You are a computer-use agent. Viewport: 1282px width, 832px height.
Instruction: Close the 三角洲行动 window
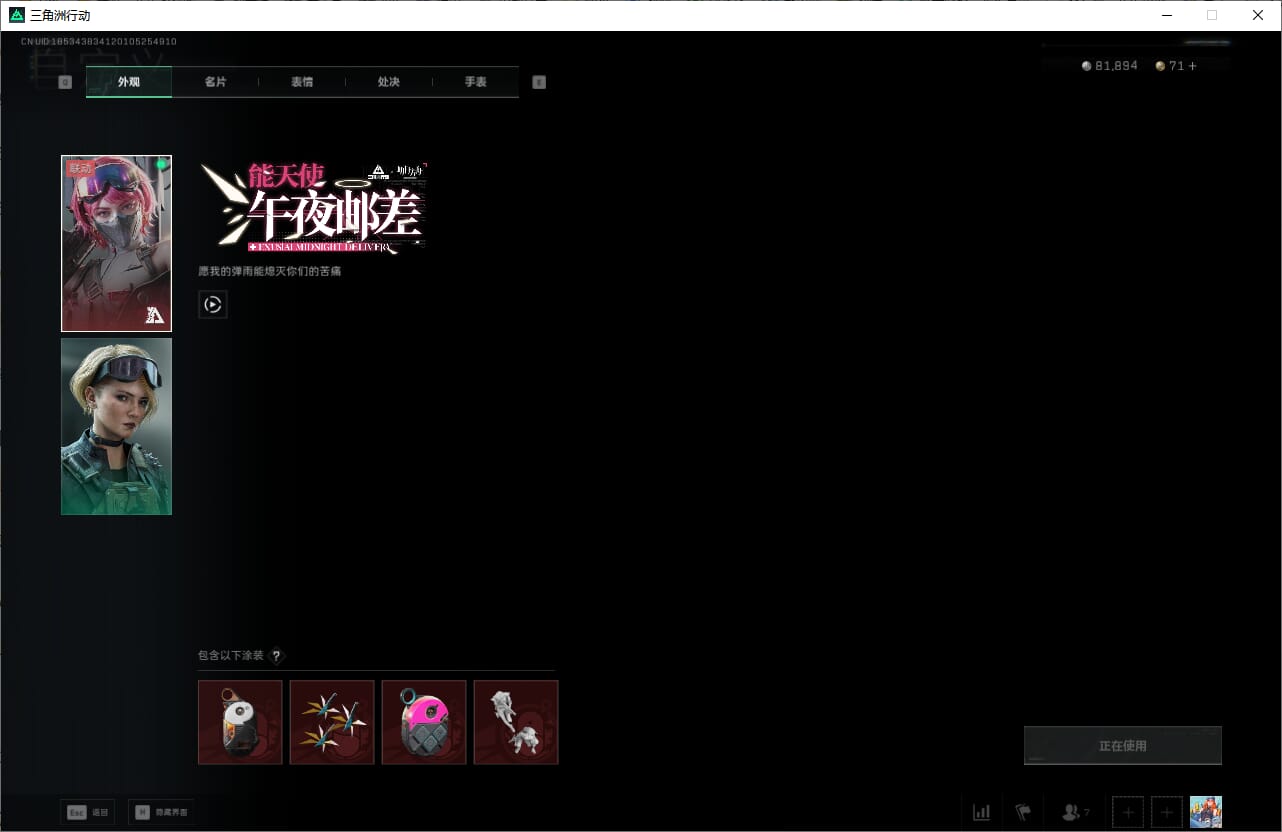point(1258,15)
